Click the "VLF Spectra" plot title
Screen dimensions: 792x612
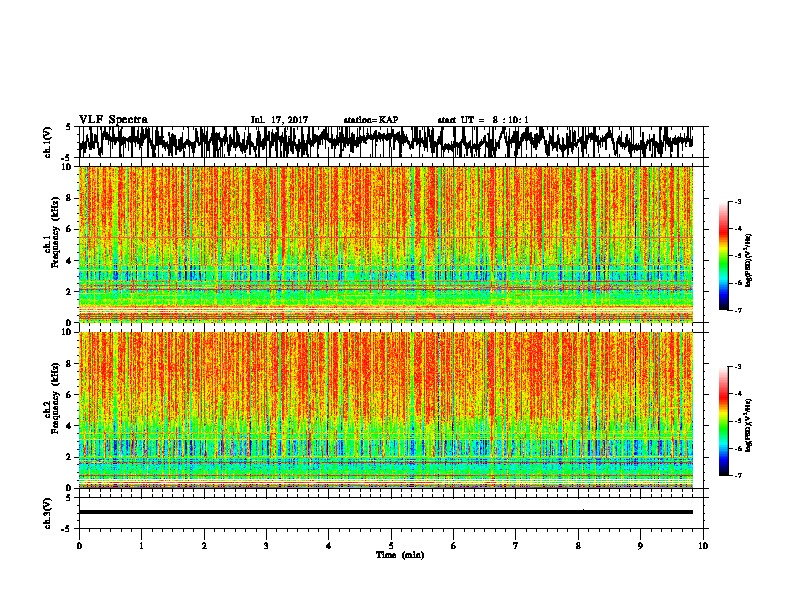[113, 120]
